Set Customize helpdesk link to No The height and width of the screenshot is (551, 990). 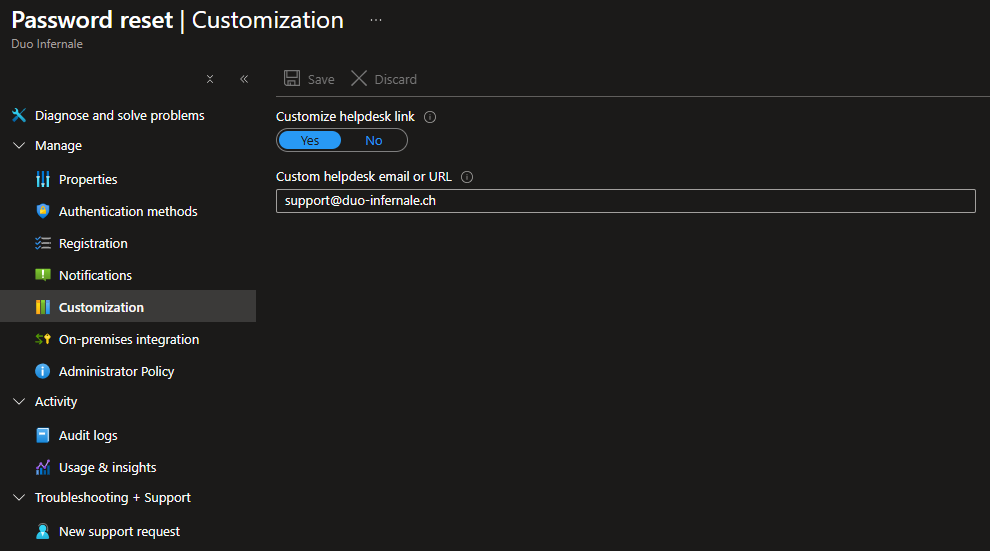373,141
